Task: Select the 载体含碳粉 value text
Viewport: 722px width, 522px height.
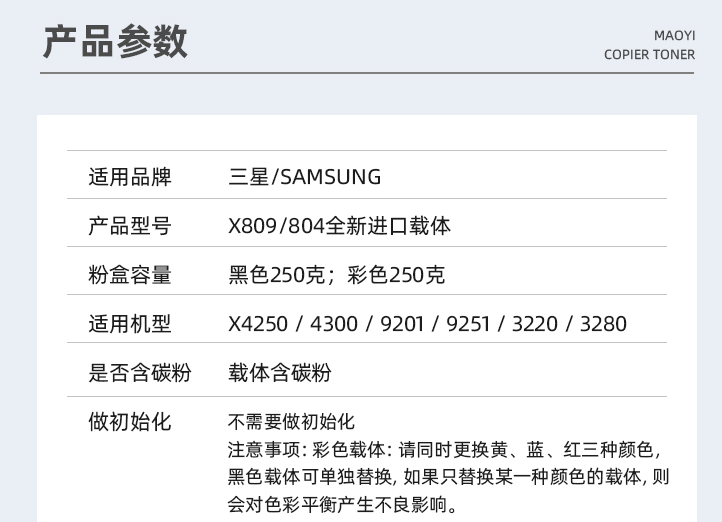Action: (x=280, y=373)
